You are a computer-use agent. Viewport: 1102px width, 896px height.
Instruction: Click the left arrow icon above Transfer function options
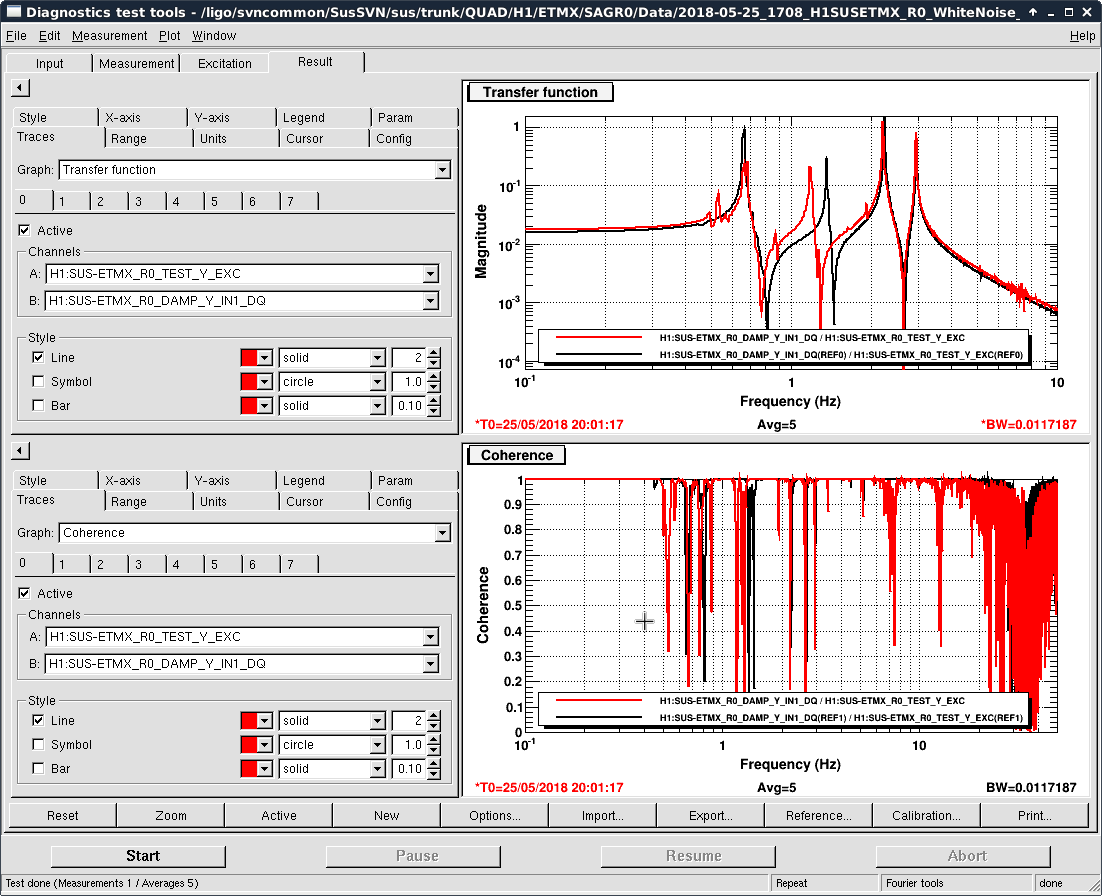20,89
